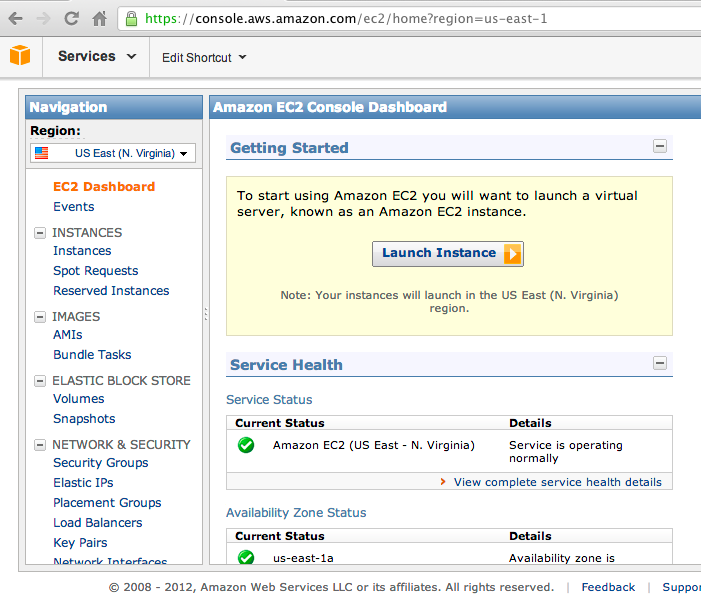Screen dimensions: 701x610
Task: Click the red arrow before View complete service health
Action: pos(443,482)
